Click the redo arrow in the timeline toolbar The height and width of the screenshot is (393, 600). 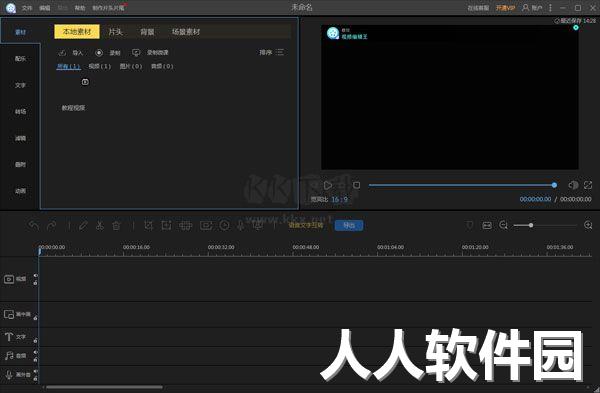51,225
